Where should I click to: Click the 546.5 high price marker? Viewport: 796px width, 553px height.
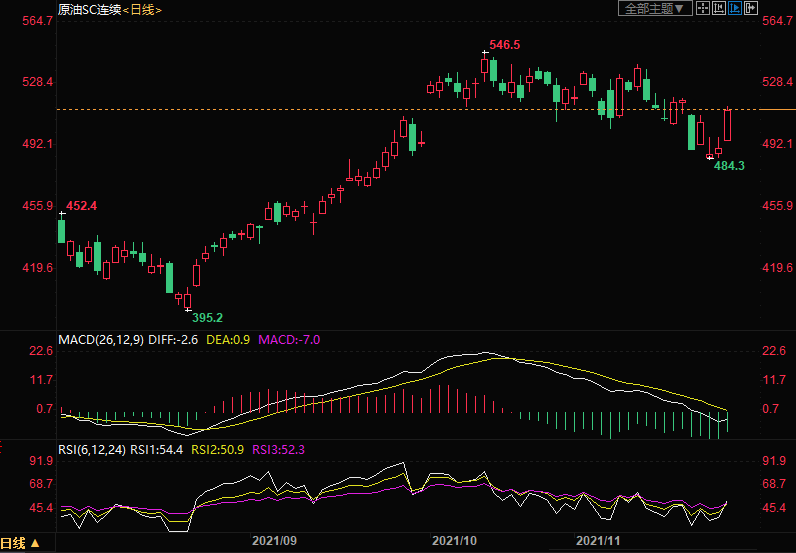(503, 45)
